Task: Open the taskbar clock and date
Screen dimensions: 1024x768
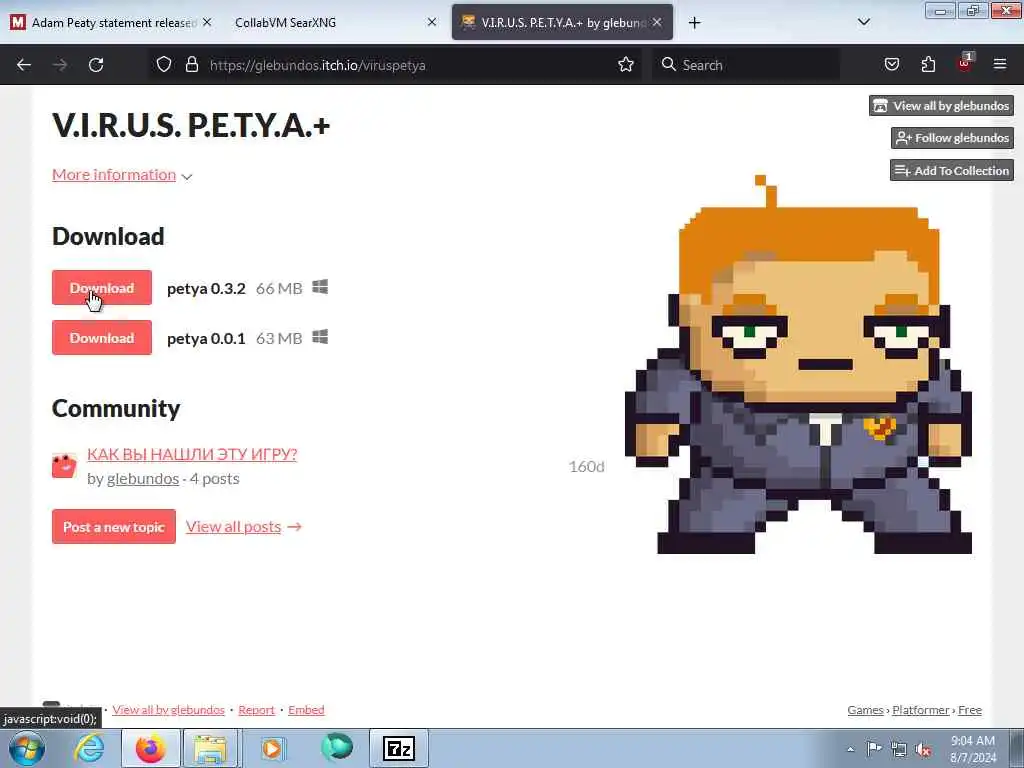Action: click(973, 749)
